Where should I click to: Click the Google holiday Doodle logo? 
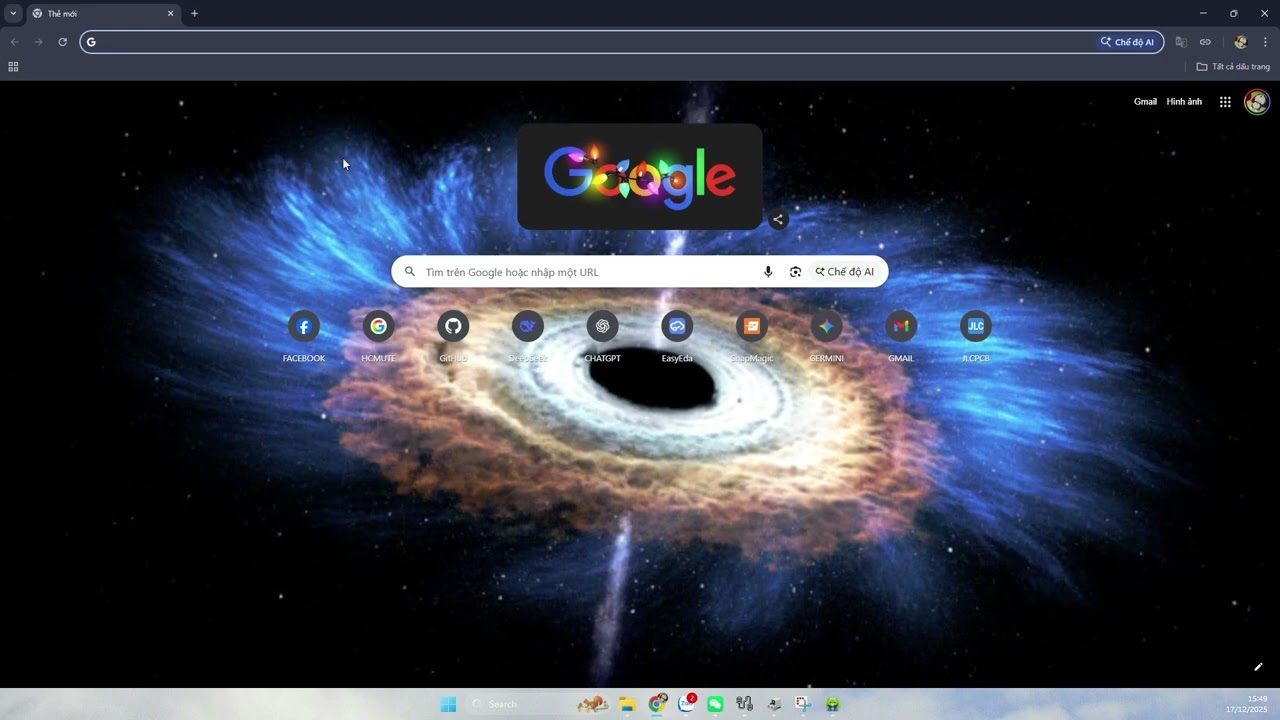point(640,177)
